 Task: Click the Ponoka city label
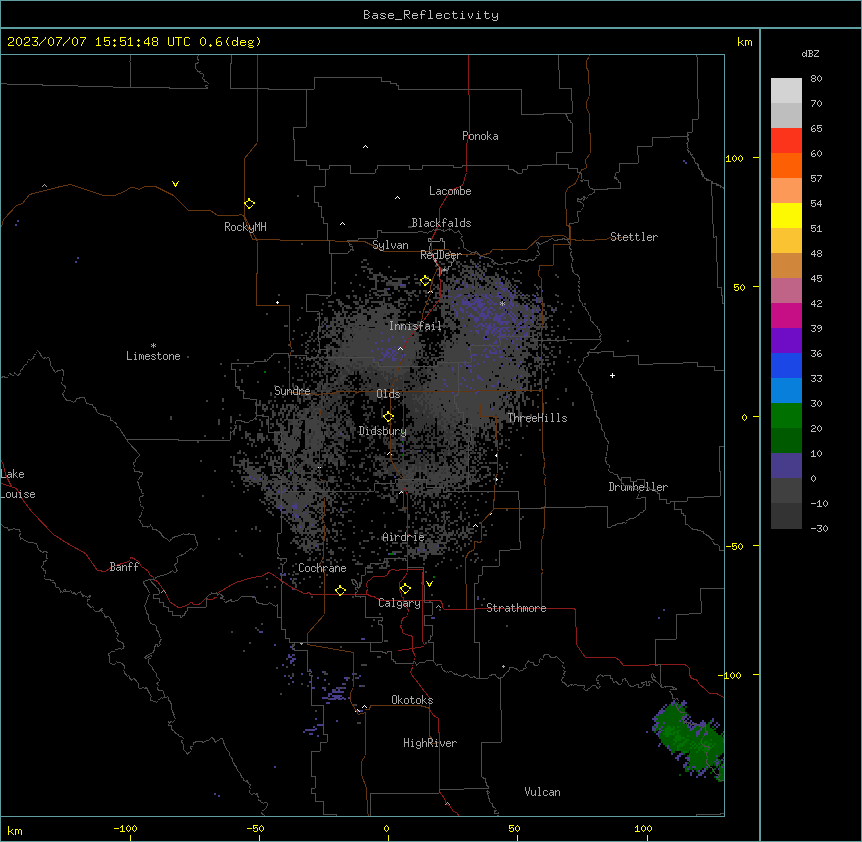point(480,136)
